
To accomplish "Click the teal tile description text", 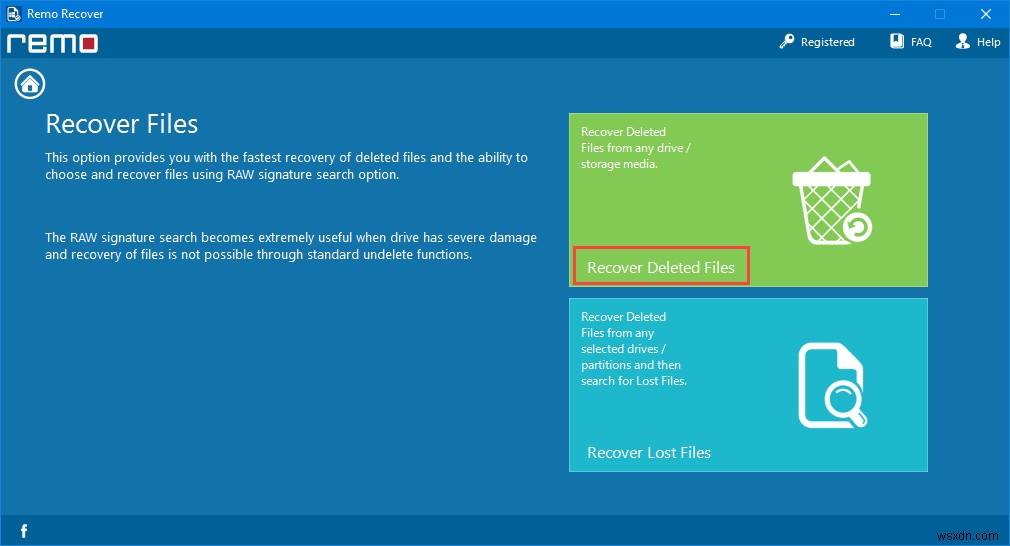I will pyautogui.click(x=634, y=348).
